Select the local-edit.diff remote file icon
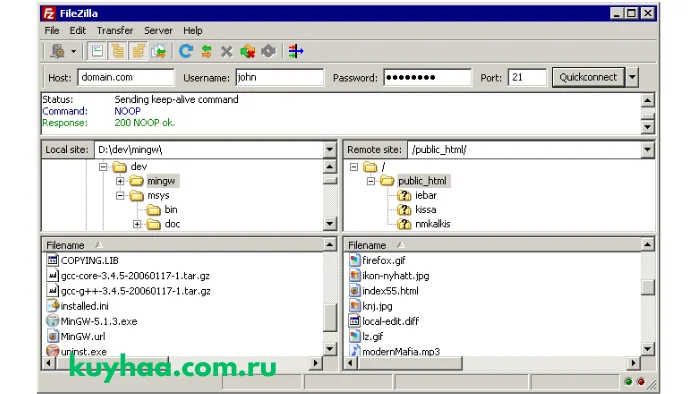 [x=355, y=321]
